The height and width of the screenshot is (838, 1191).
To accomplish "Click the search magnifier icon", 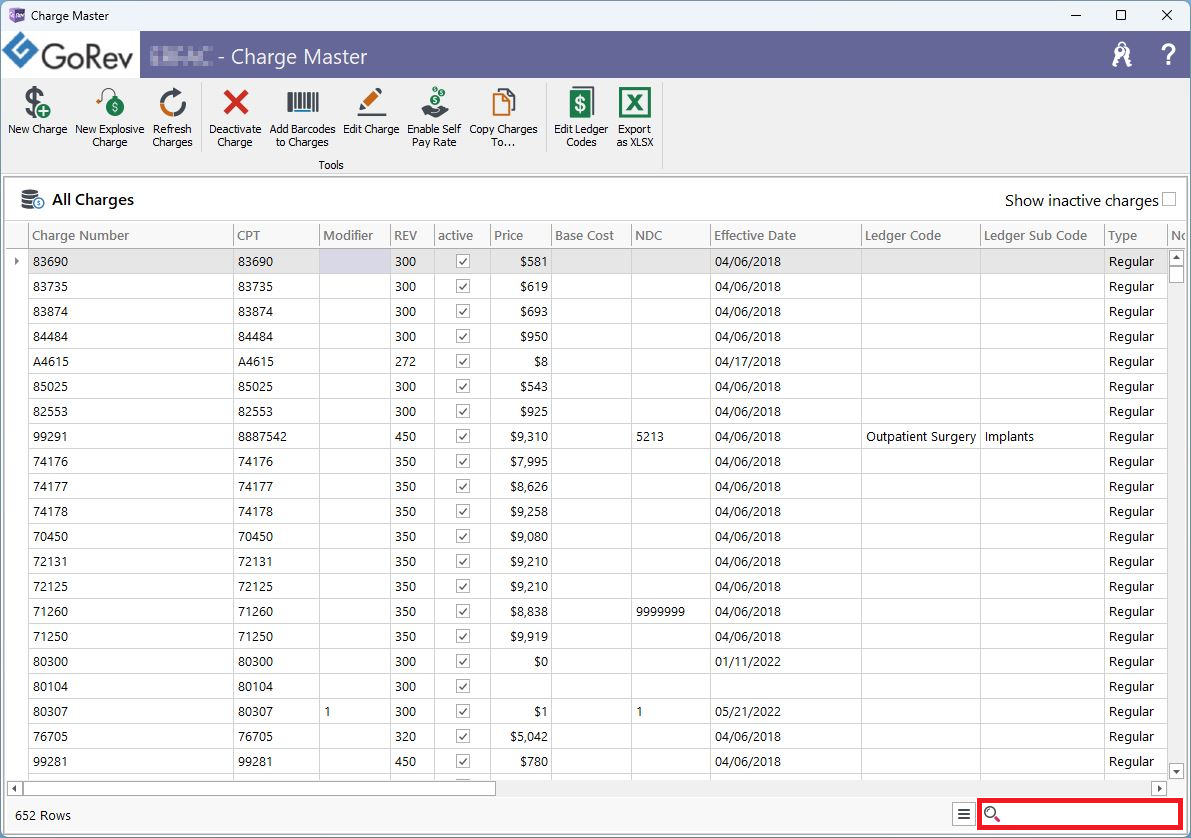I will [x=992, y=814].
